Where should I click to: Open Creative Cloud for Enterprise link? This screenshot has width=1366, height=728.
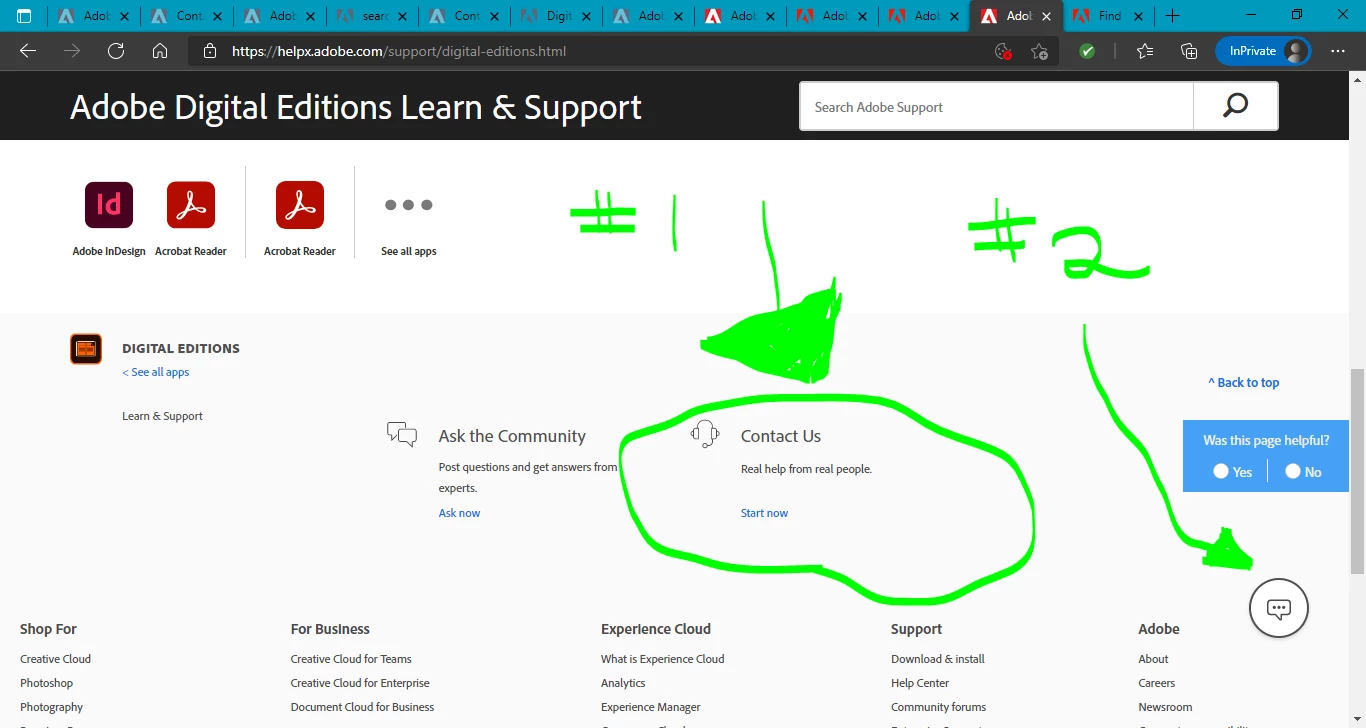click(360, 683)
